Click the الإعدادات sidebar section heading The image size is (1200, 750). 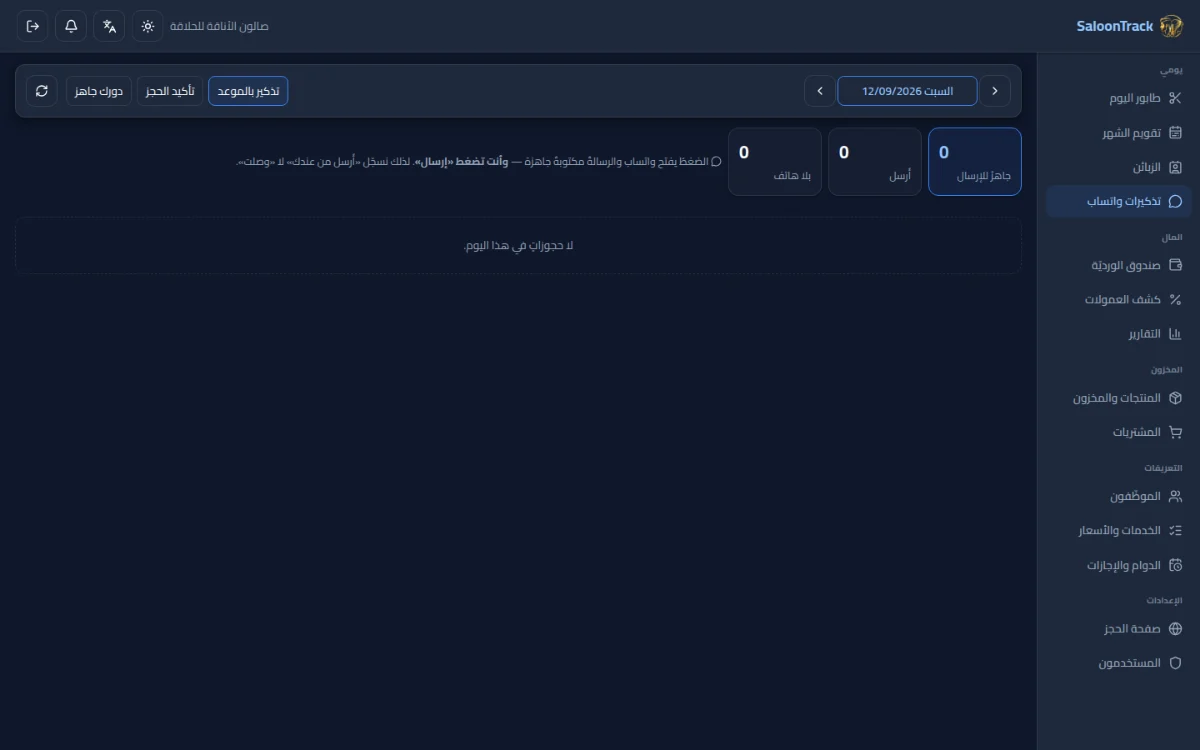(1164, 601)
